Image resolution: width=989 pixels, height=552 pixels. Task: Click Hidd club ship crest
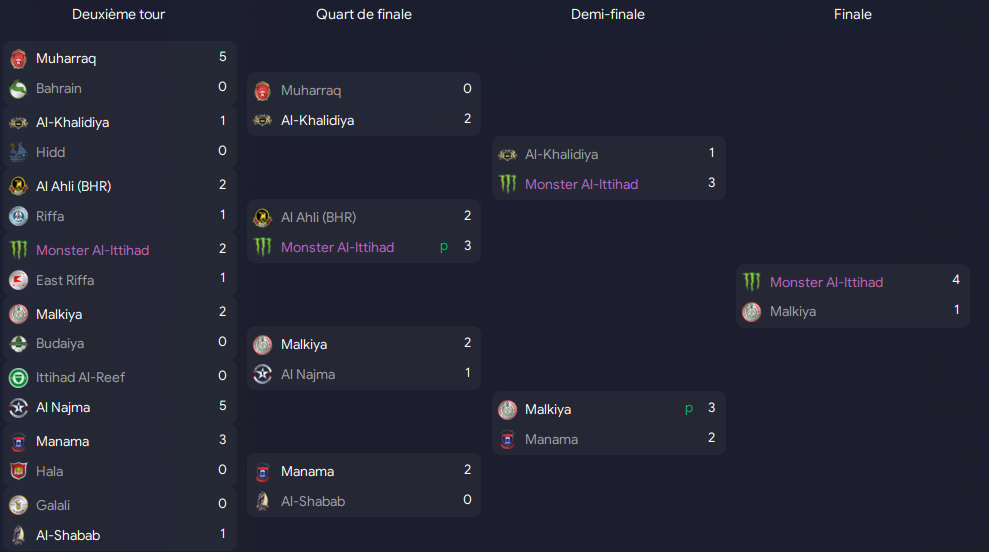[18, 152]
